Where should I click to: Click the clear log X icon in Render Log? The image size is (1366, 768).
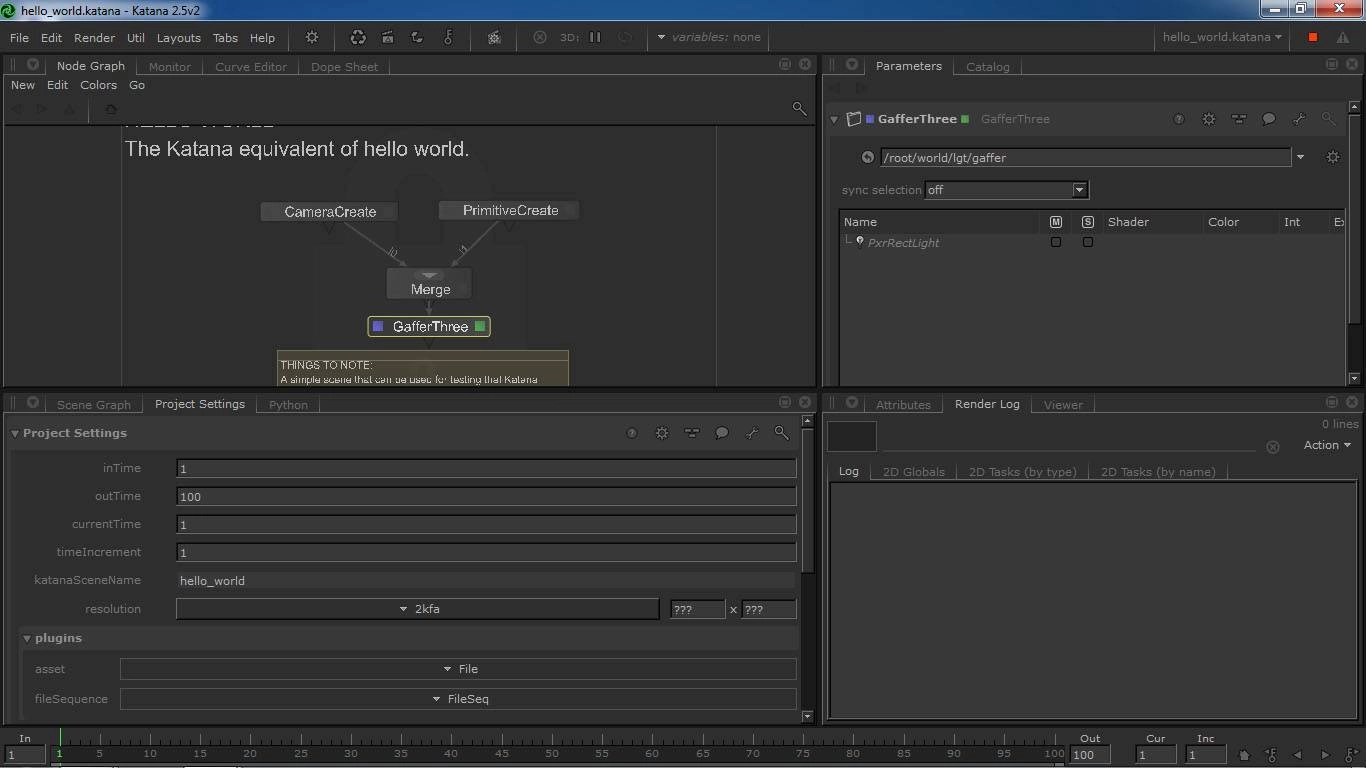(x=1273, y=447)
